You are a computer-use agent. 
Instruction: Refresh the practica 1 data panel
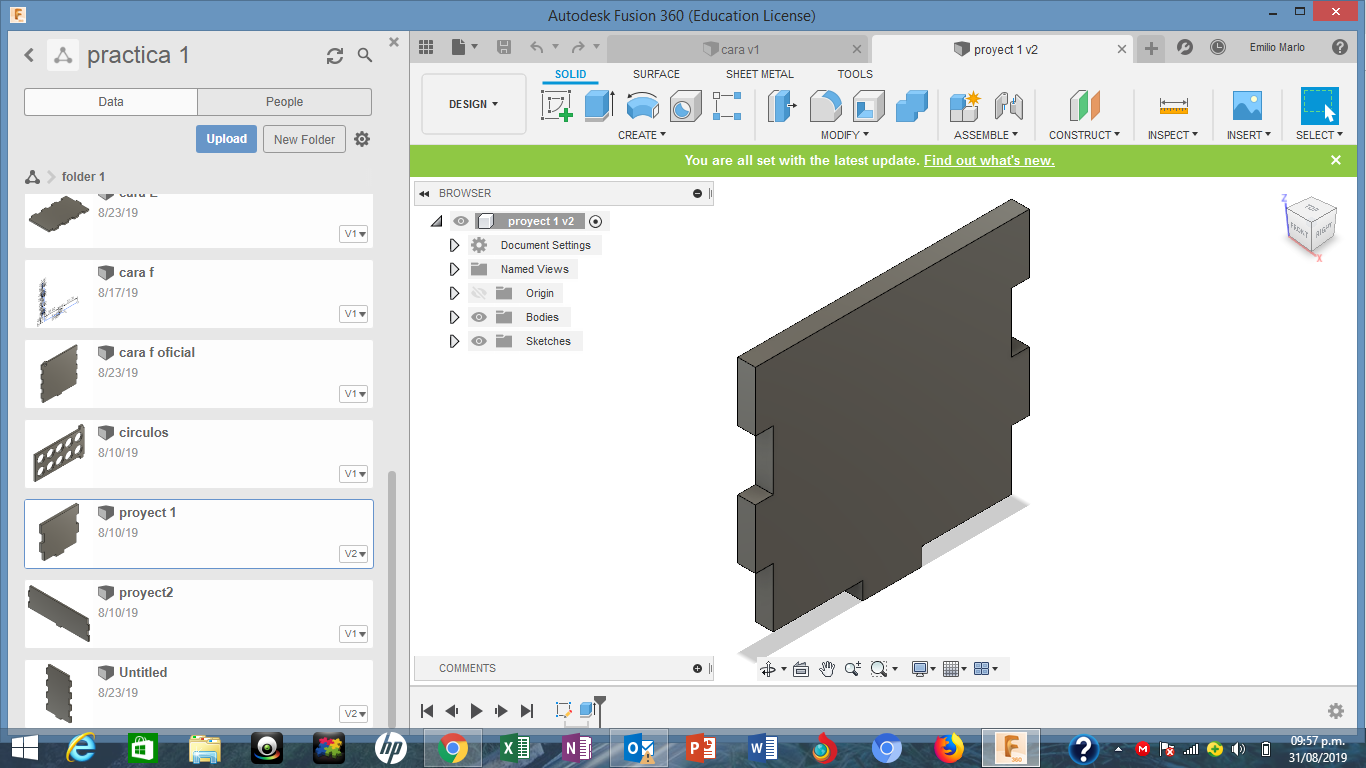click(x=335, y=56)
